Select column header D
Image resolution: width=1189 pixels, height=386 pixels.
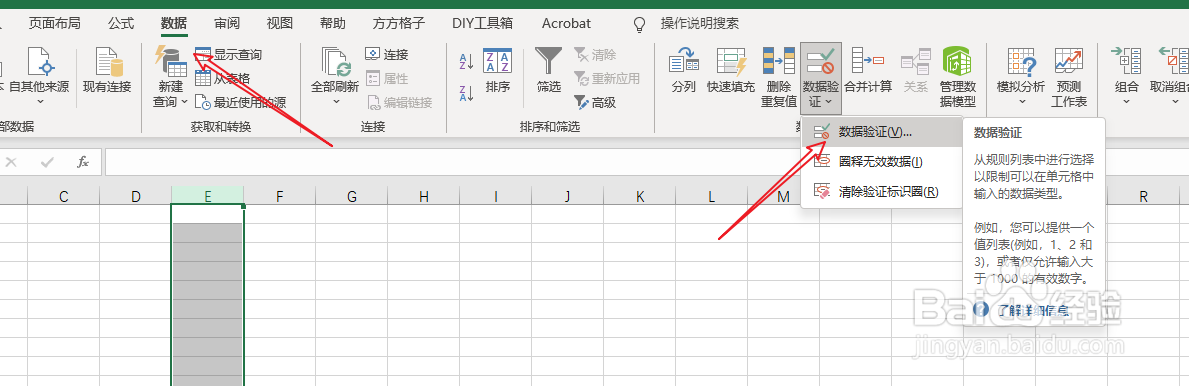tap(136, 196)
